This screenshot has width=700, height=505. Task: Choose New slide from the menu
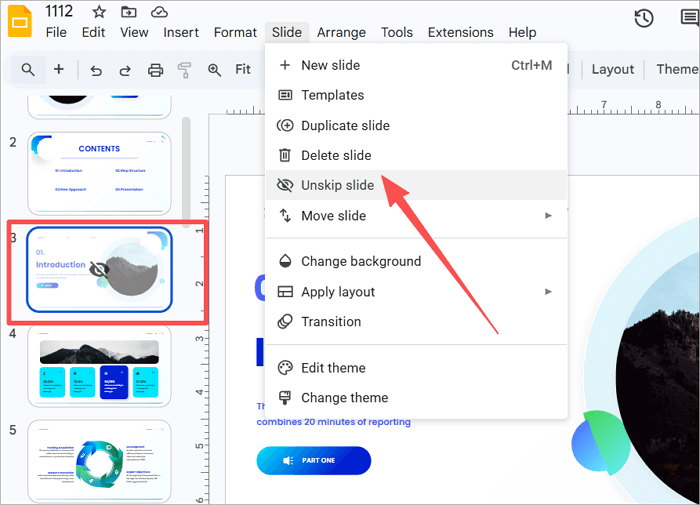coord(416,65)
